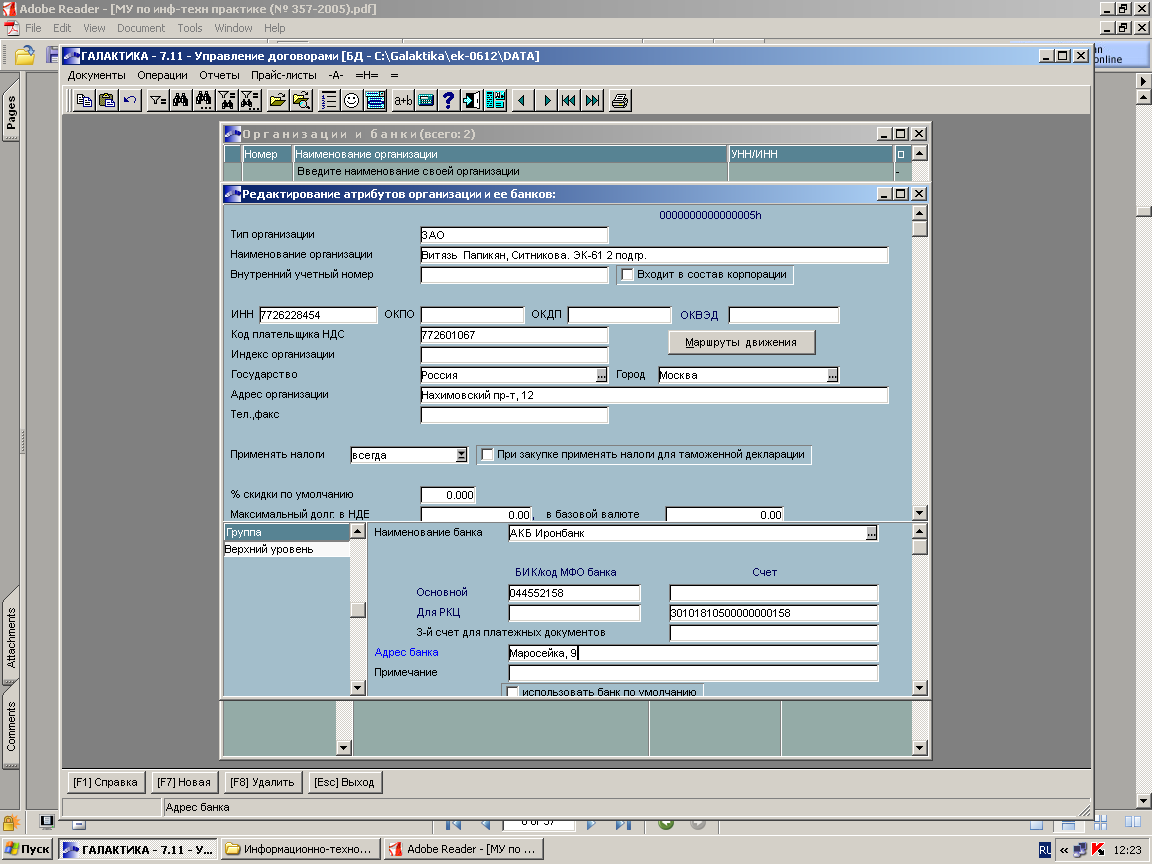Click the Тел./факс input field
Screen dimensions: 1152x864
pos(514,415)
